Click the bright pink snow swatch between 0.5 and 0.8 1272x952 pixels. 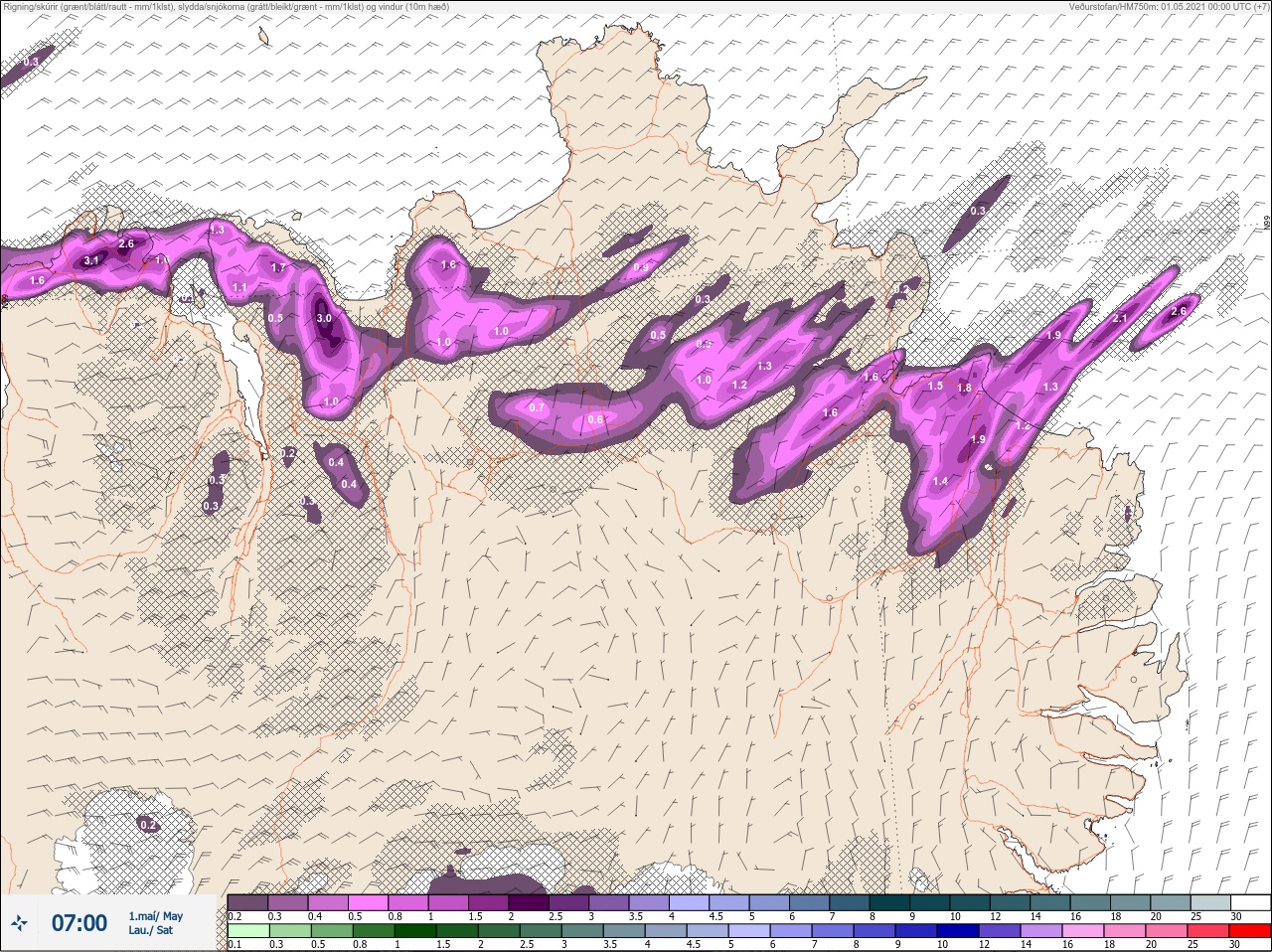[x=369, y=902]
